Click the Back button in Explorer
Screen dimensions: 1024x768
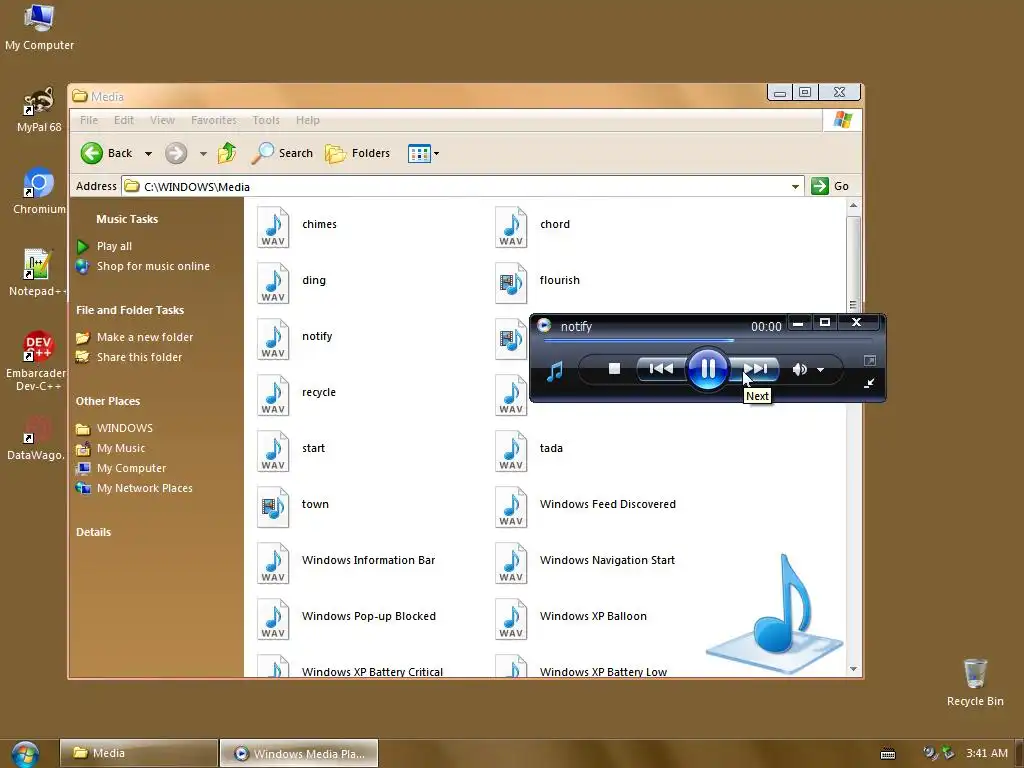click(106, 153)
